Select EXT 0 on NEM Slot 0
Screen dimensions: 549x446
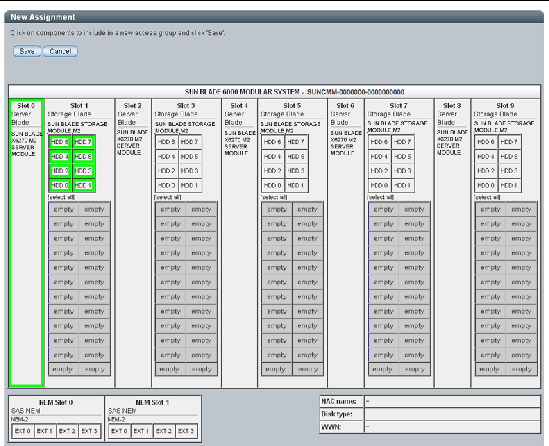[x=23, y=431]
